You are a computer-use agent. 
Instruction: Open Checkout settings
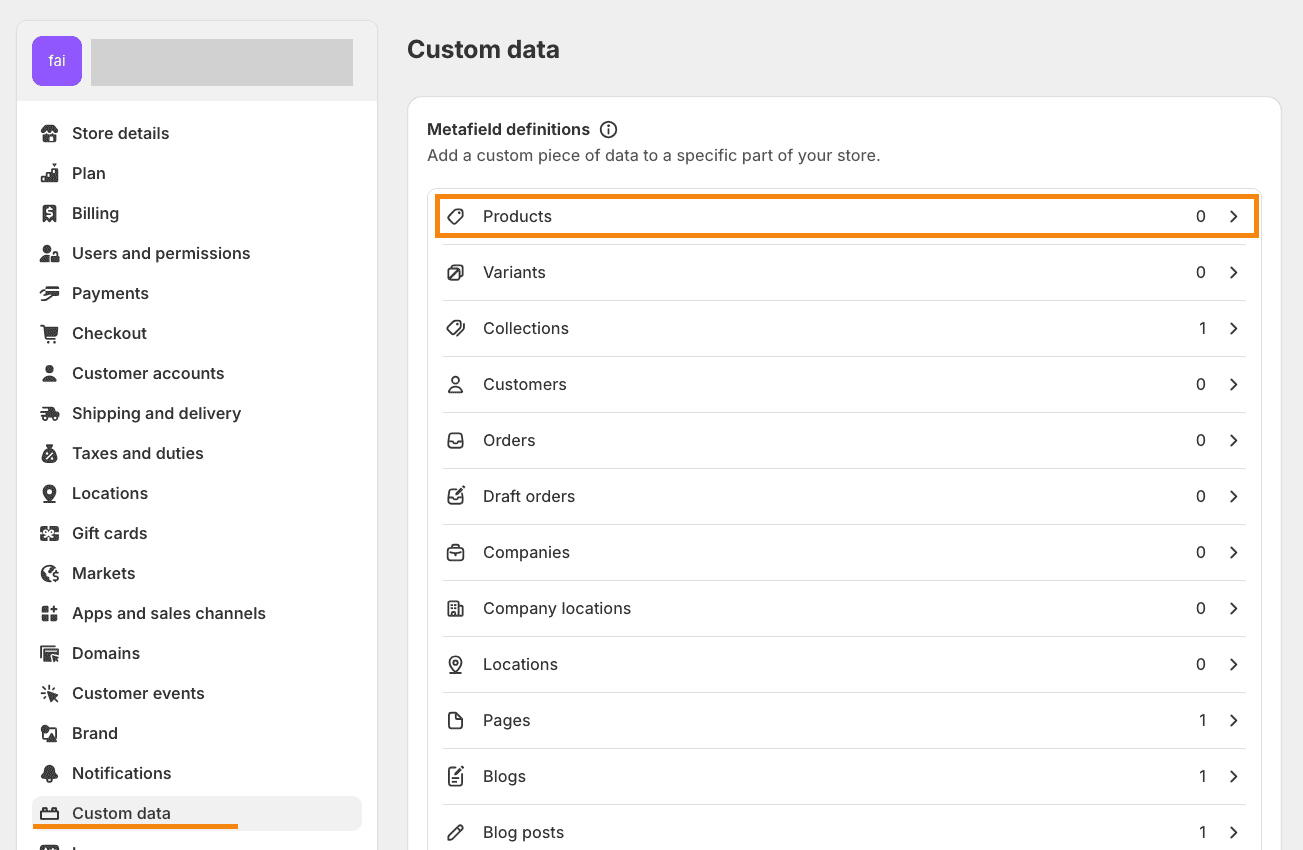(x=197, y=333)
